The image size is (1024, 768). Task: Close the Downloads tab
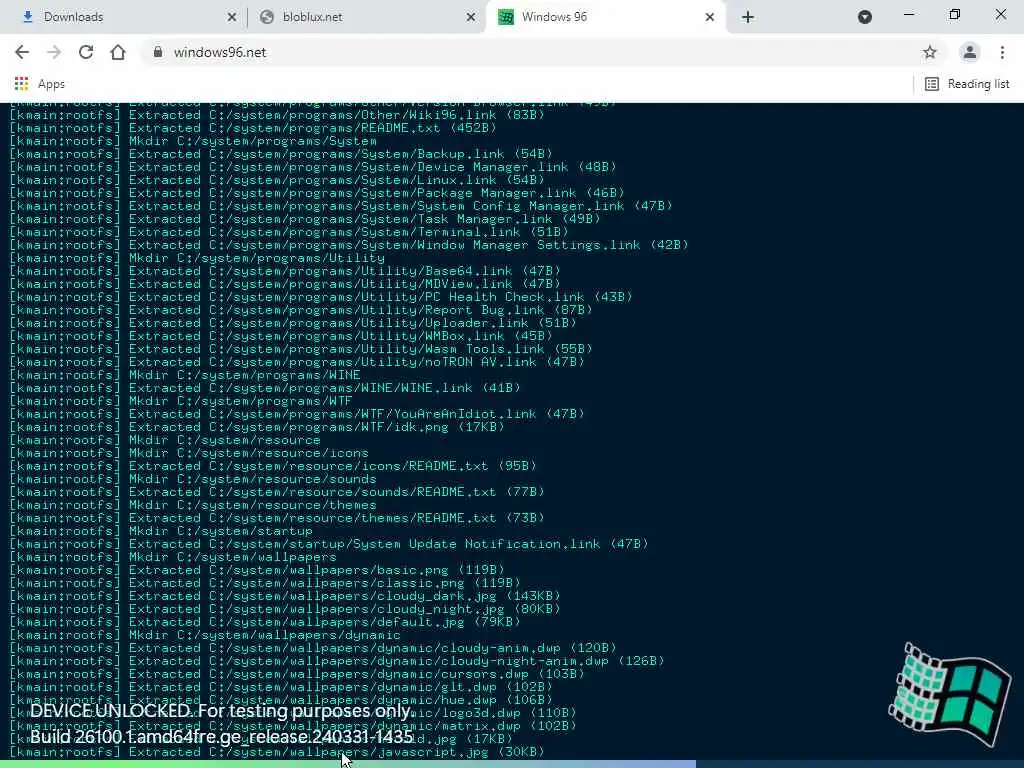tap(231, 17)
